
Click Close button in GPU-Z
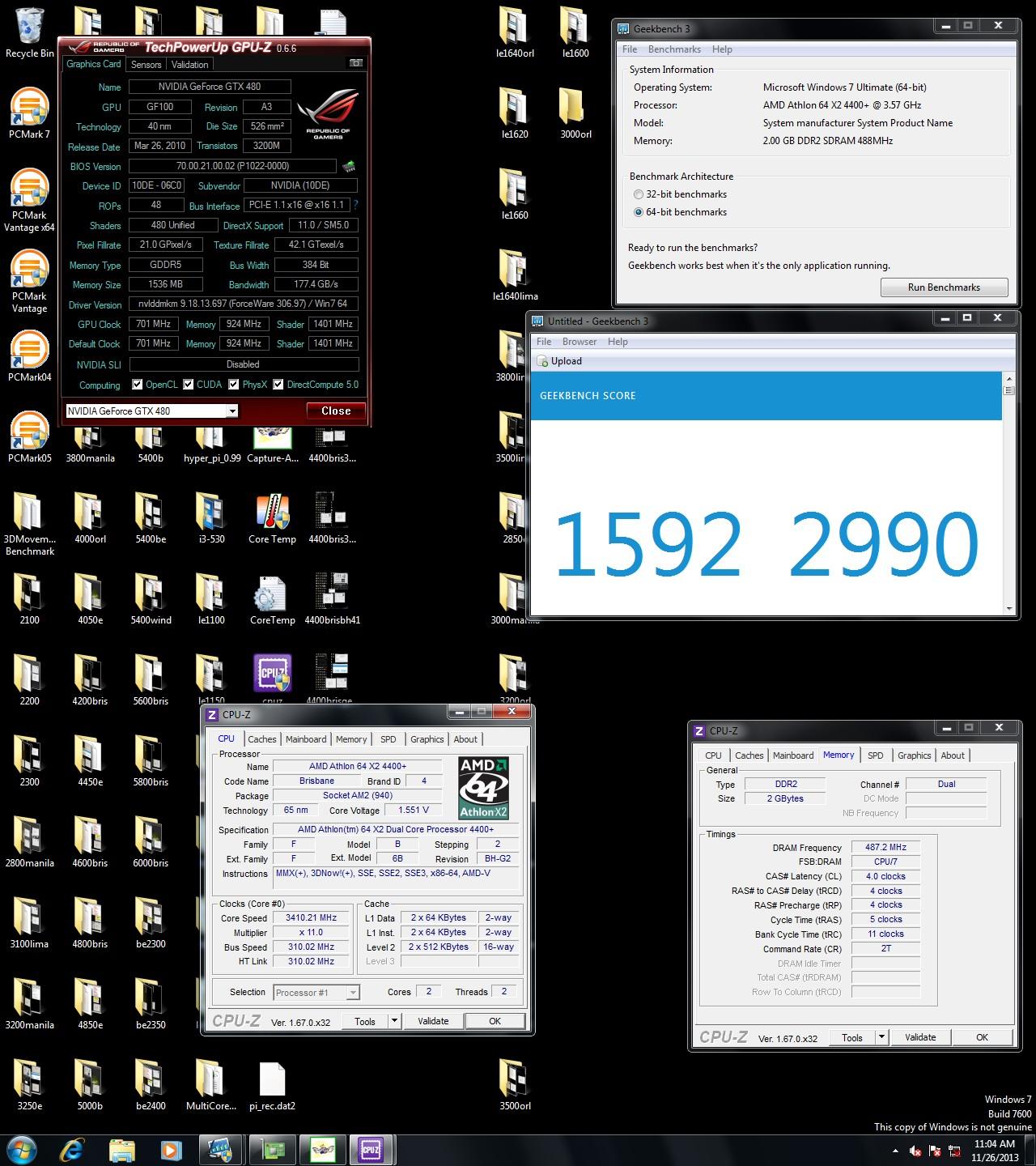tap(336, 411)
